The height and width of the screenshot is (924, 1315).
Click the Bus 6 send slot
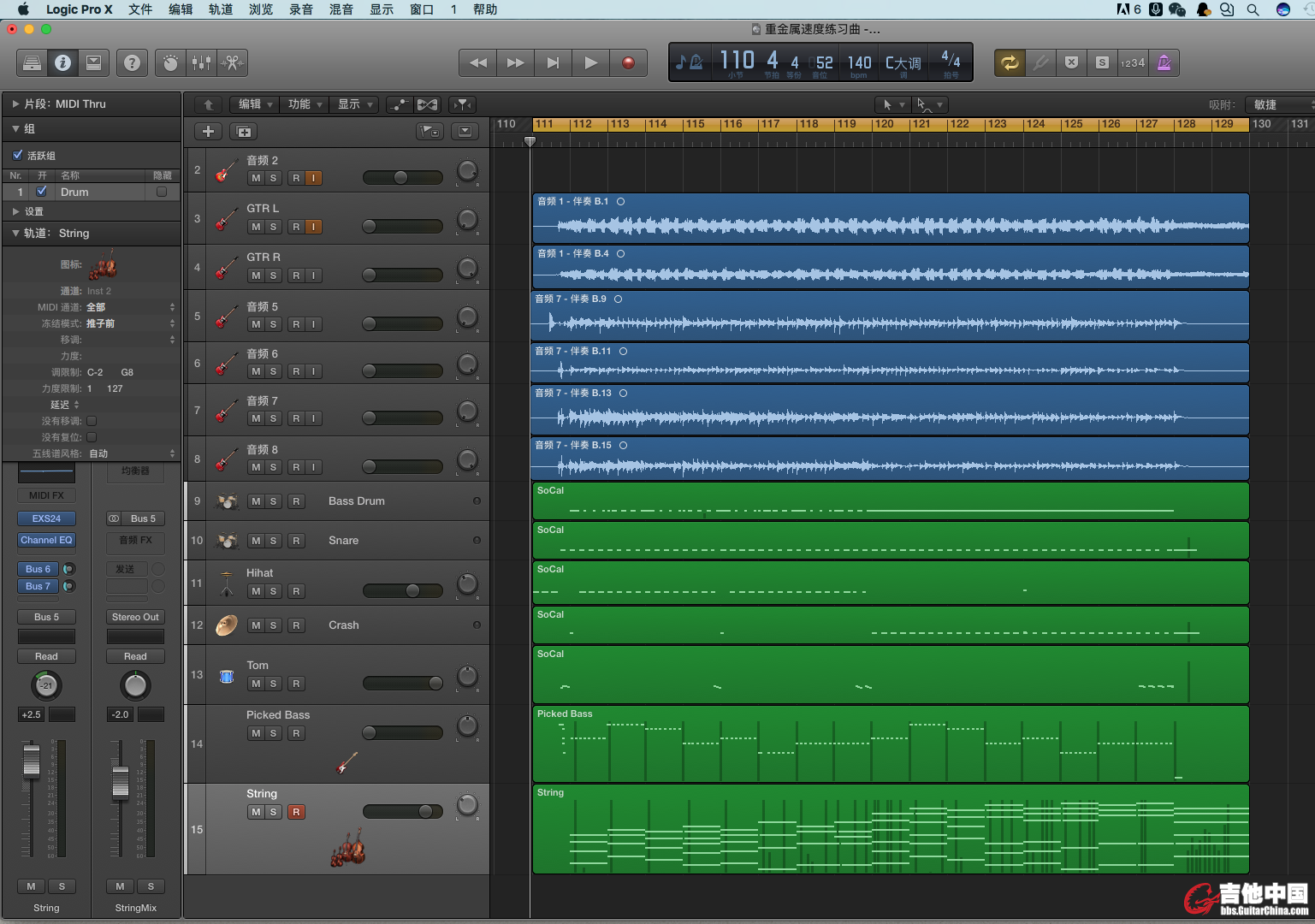(x=39, y=569)
